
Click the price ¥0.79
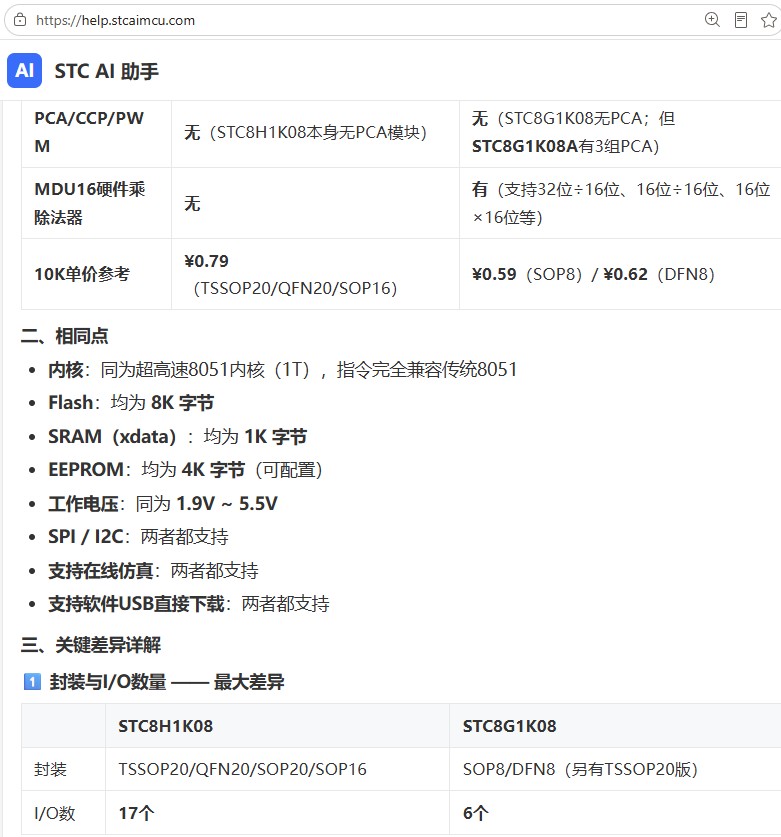(207, 261)
